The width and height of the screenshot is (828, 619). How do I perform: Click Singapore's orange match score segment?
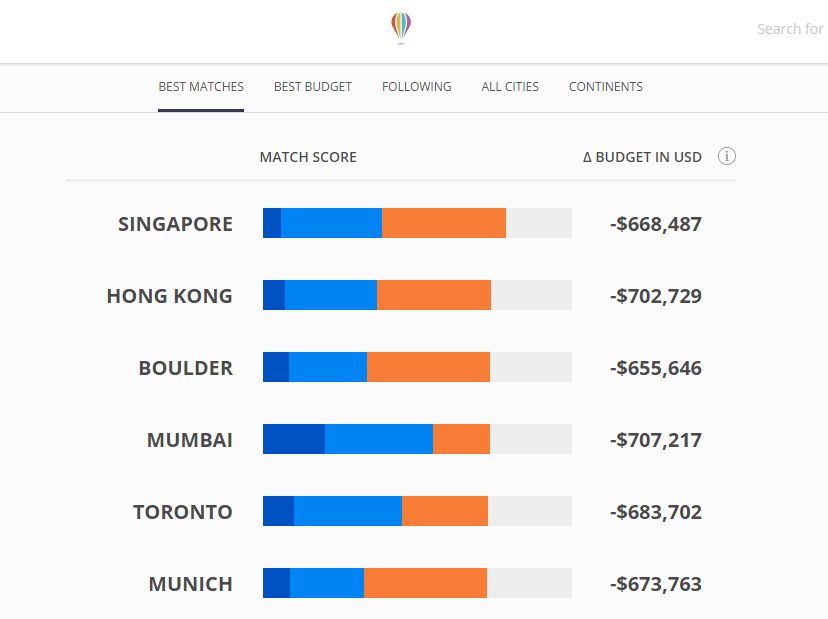click(x=444, y=223)
